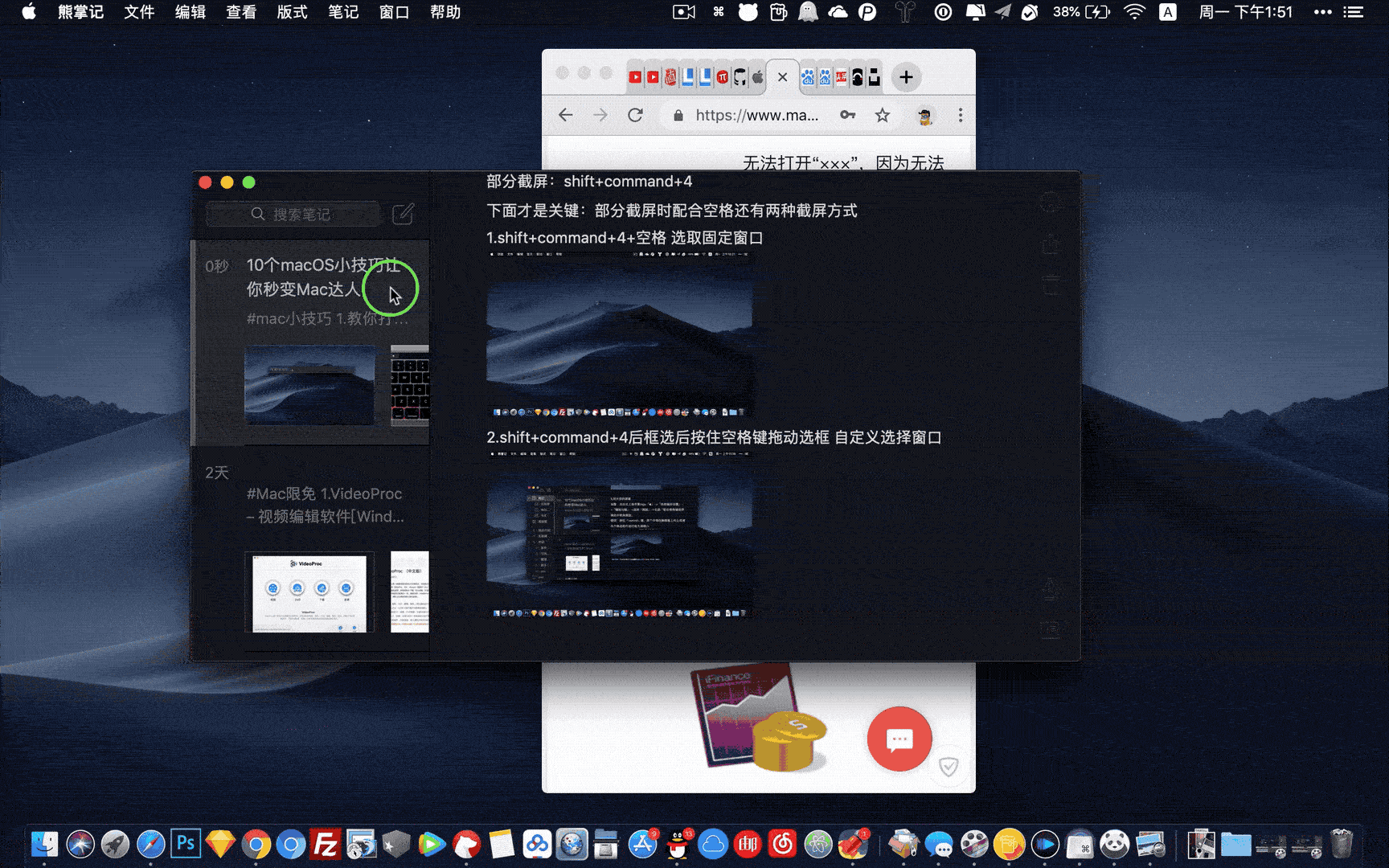Open Finder from the Dock
Image resolution: width=1389 pixels, height=868 pixels.
(44, 844)
